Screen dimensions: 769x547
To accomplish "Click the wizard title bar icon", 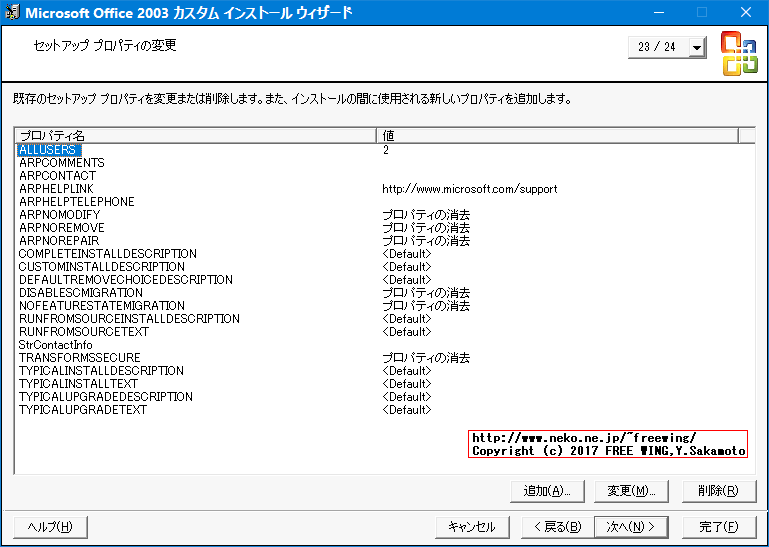I will coord(12,12).
